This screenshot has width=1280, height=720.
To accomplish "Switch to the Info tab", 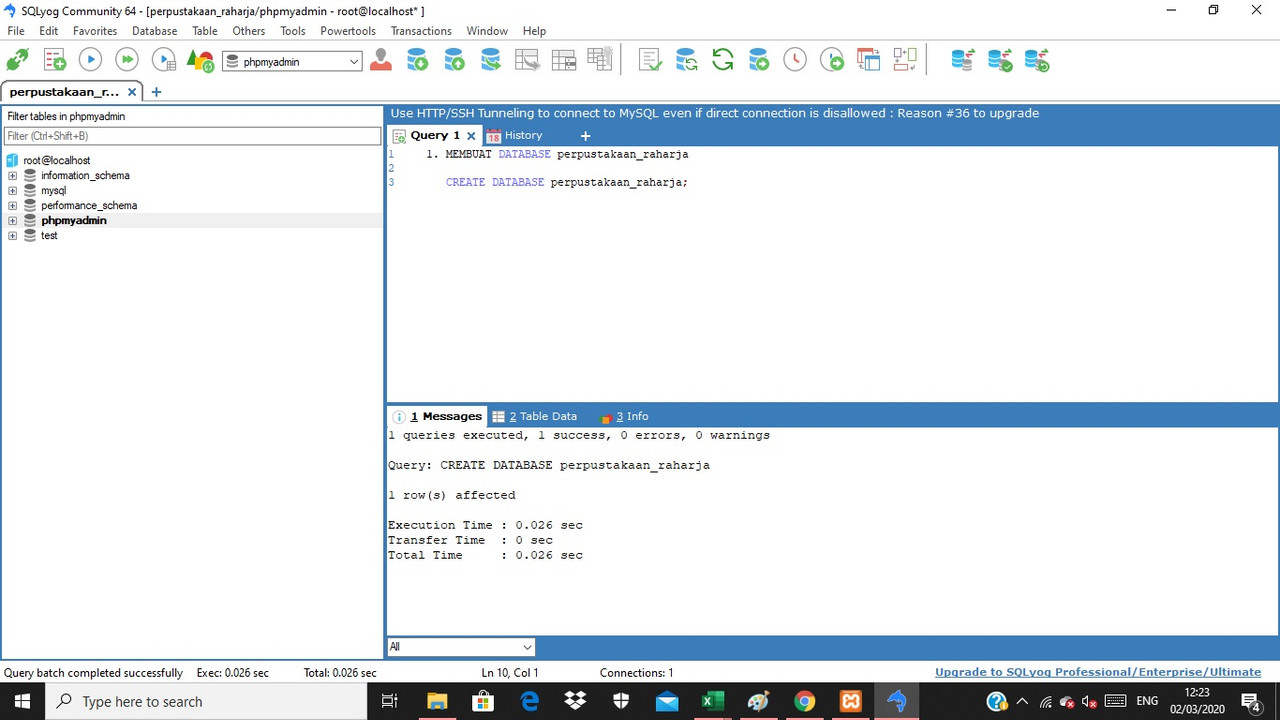I will [624, 417].
